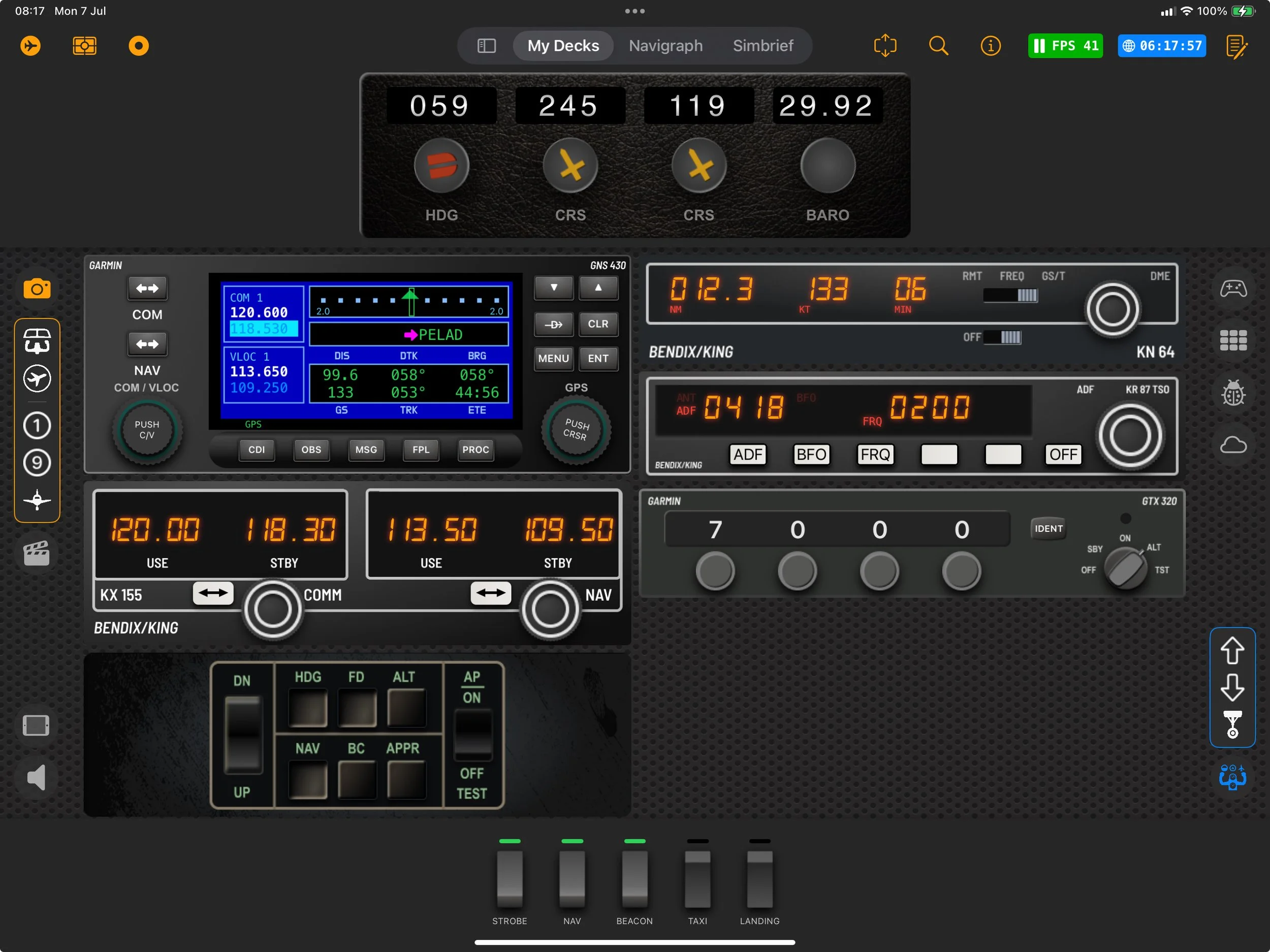Tap the down arrow gear icon
Image resolution: width=1270 pixels, height=952 pixels.
pyautogui.click(x=1232, y=688)
